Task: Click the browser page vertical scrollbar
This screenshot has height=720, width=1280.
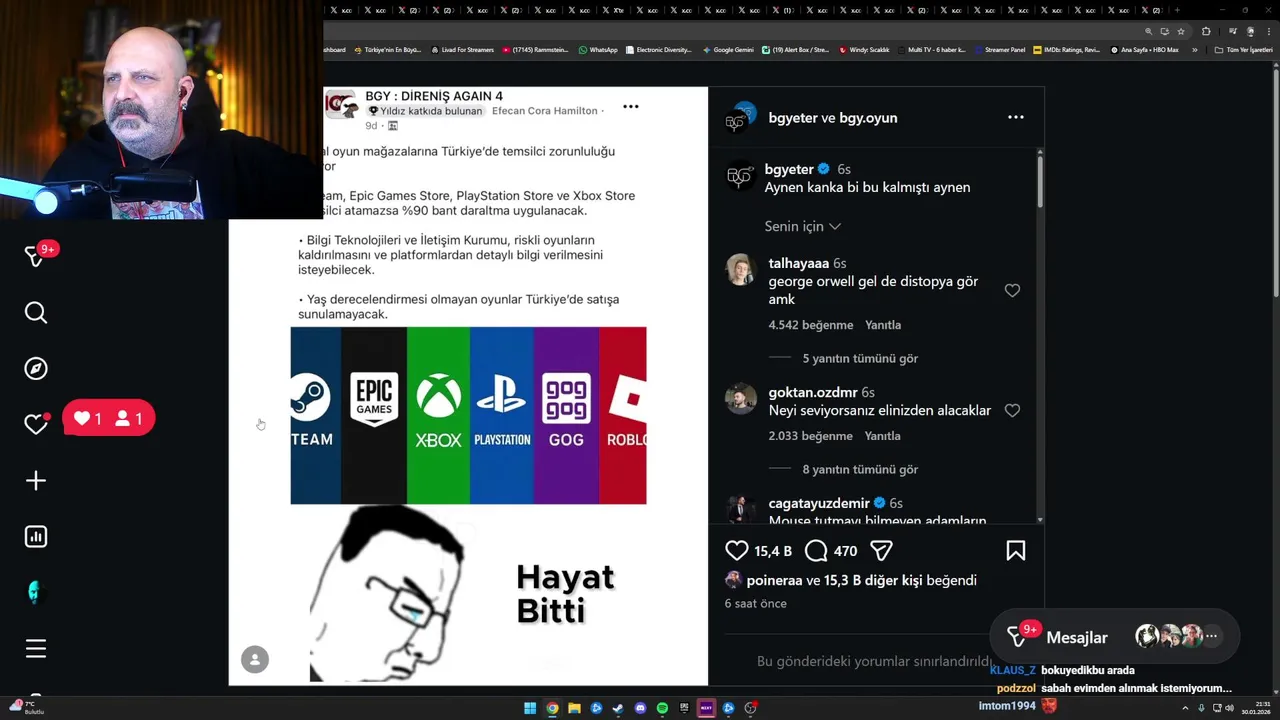Action: [x=1274, y=180]
